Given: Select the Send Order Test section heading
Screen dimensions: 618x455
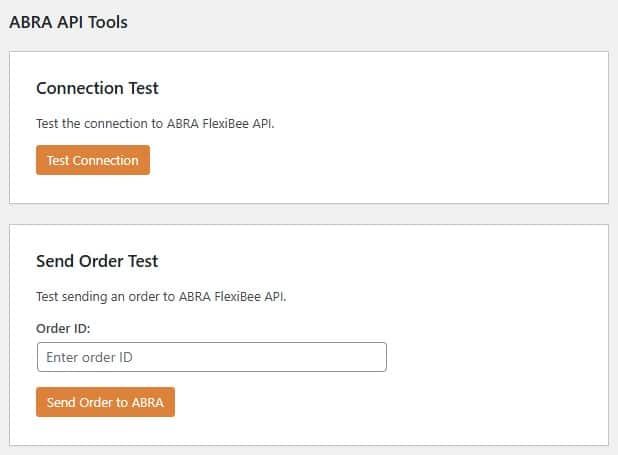Looking at the screenshot, I should [97, 261].
